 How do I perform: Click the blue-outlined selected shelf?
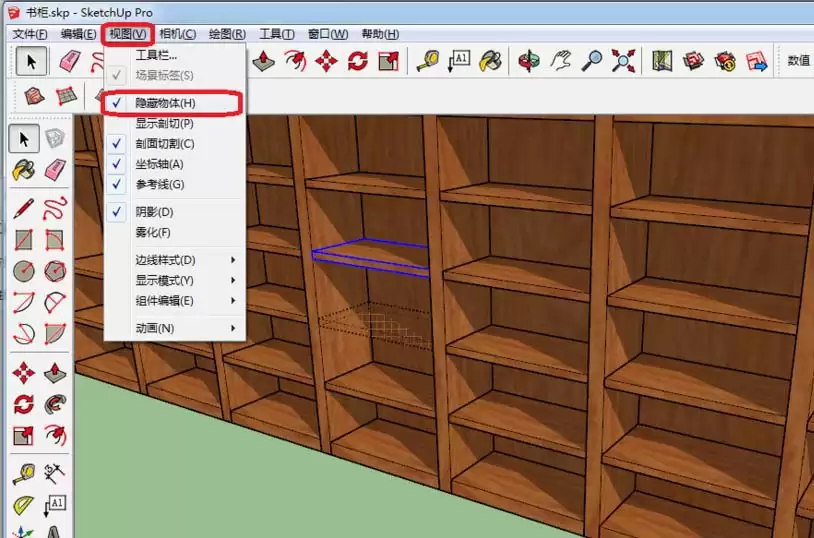point(372,258)
